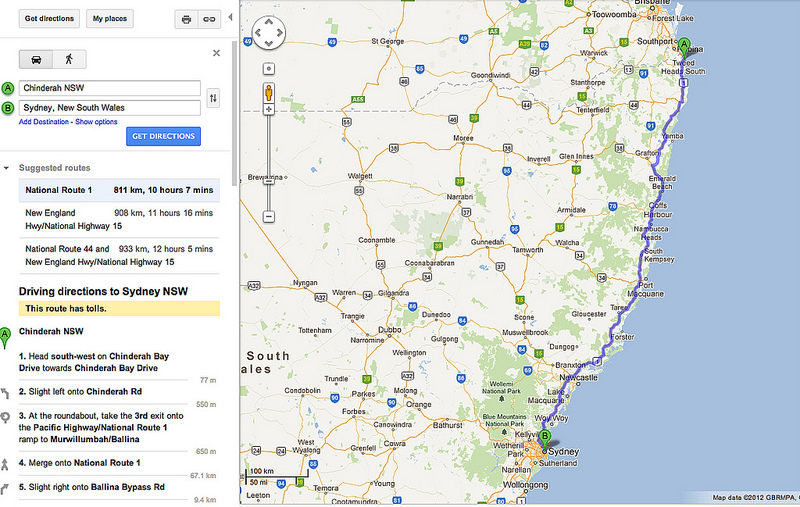Click the Get directions tab button
Screen dimensions: 800x507
click(49, 19)
